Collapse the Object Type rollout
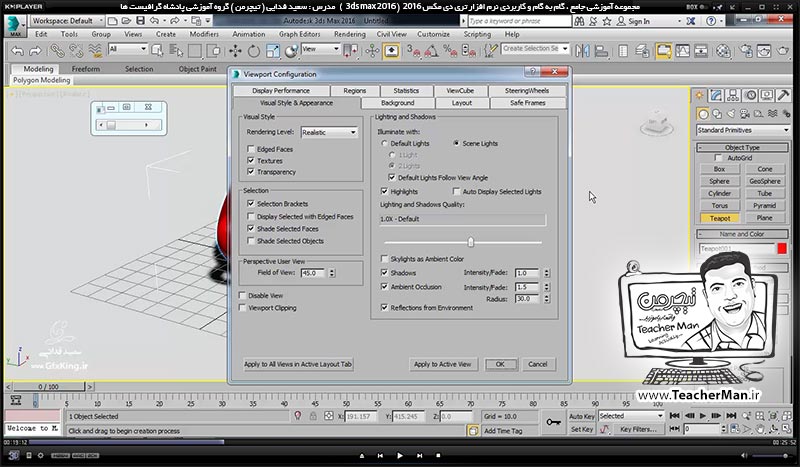 [x=742, y=148]
